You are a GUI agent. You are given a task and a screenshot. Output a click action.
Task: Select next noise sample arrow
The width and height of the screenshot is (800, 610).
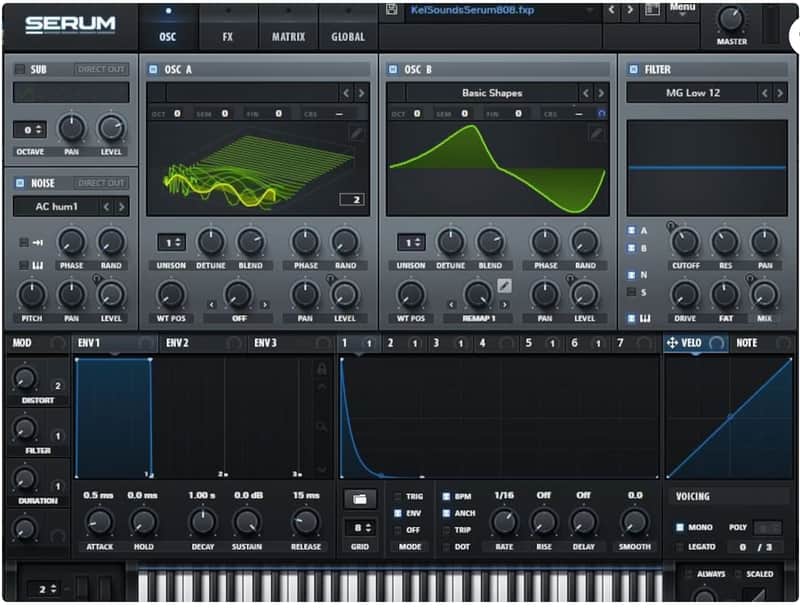coord(121,207)
